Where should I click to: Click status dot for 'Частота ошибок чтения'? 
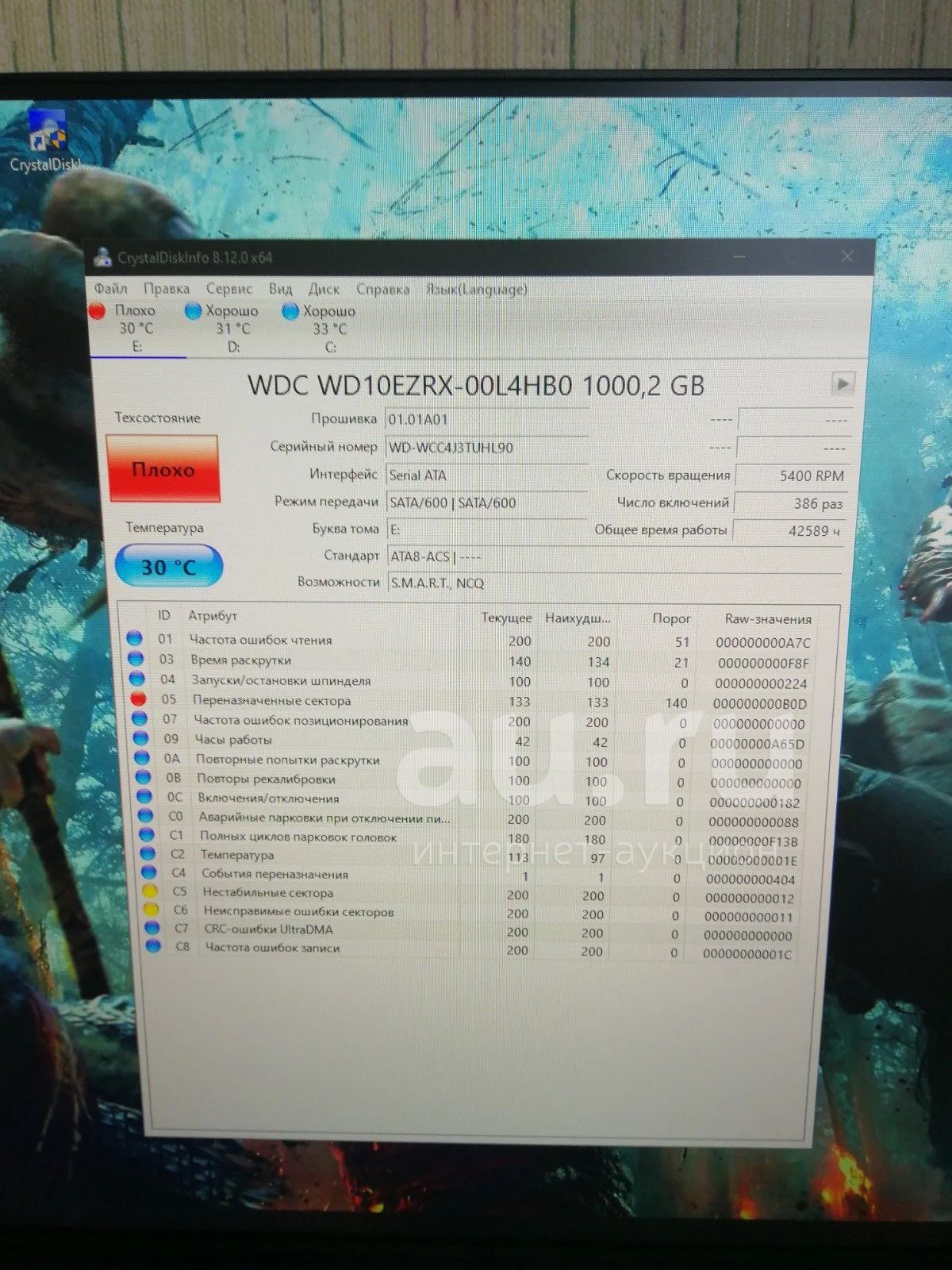pos(134,638)
